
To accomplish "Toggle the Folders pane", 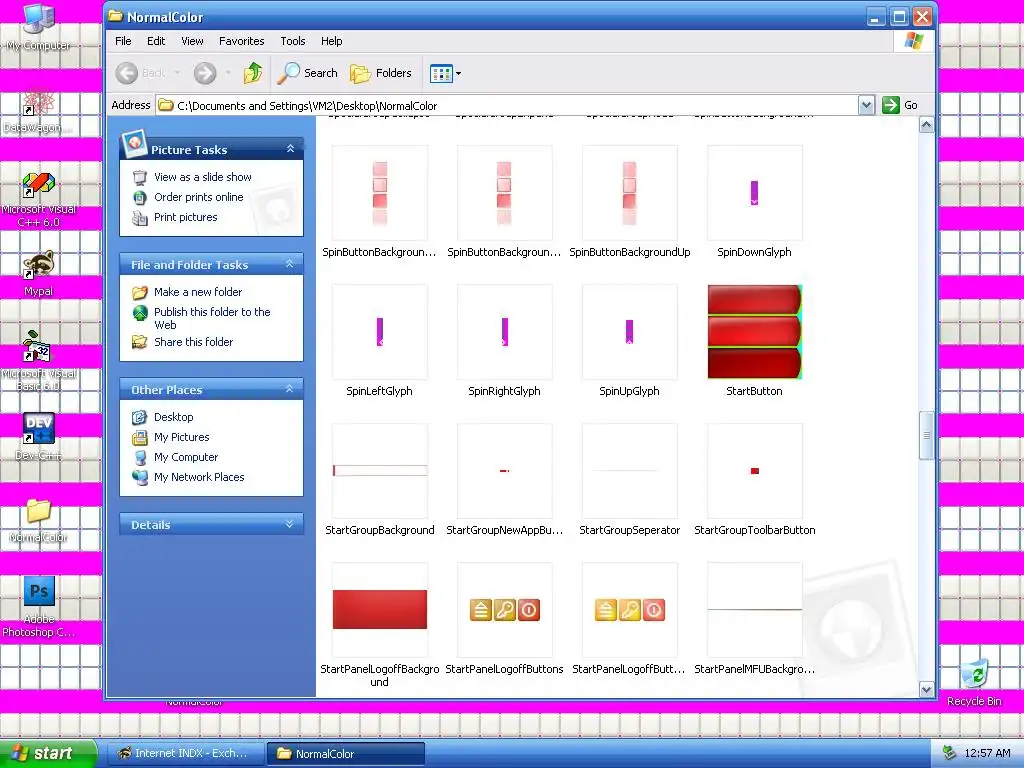I will coord(381,73).
